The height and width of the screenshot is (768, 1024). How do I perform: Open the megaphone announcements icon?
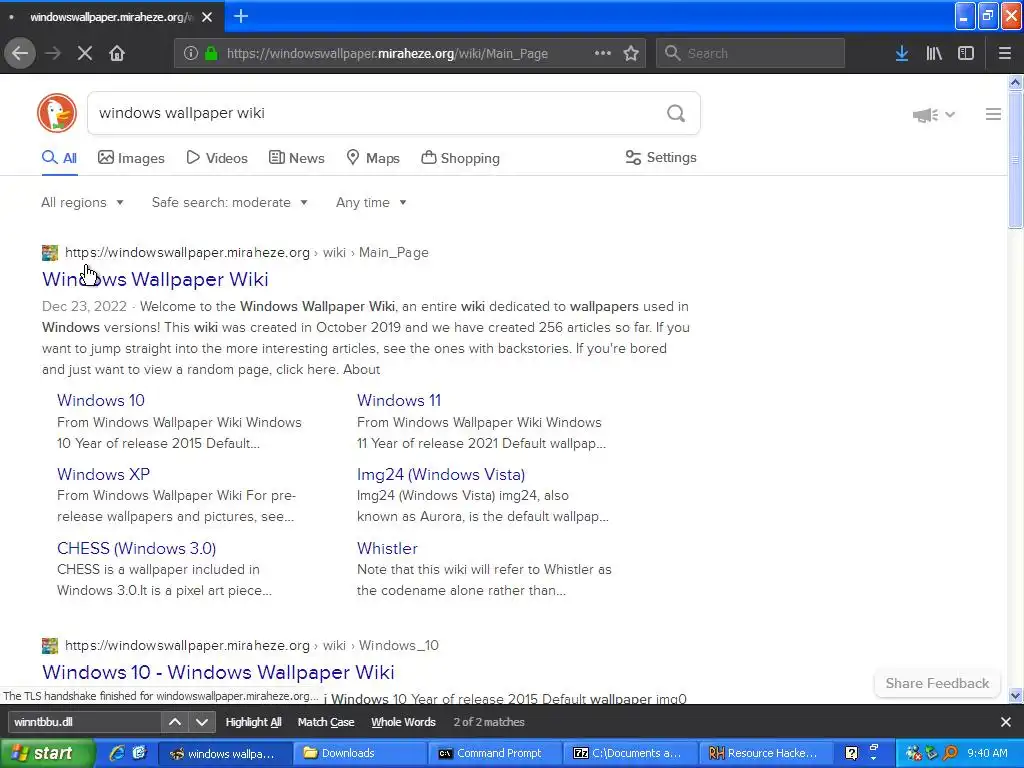[925, 115]
